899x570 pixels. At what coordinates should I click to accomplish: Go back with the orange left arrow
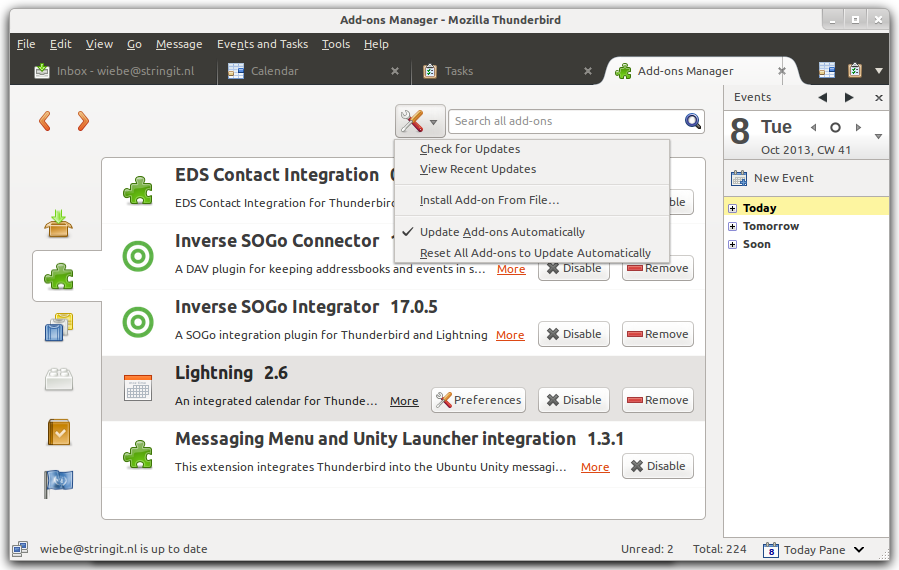coord(44,121)
